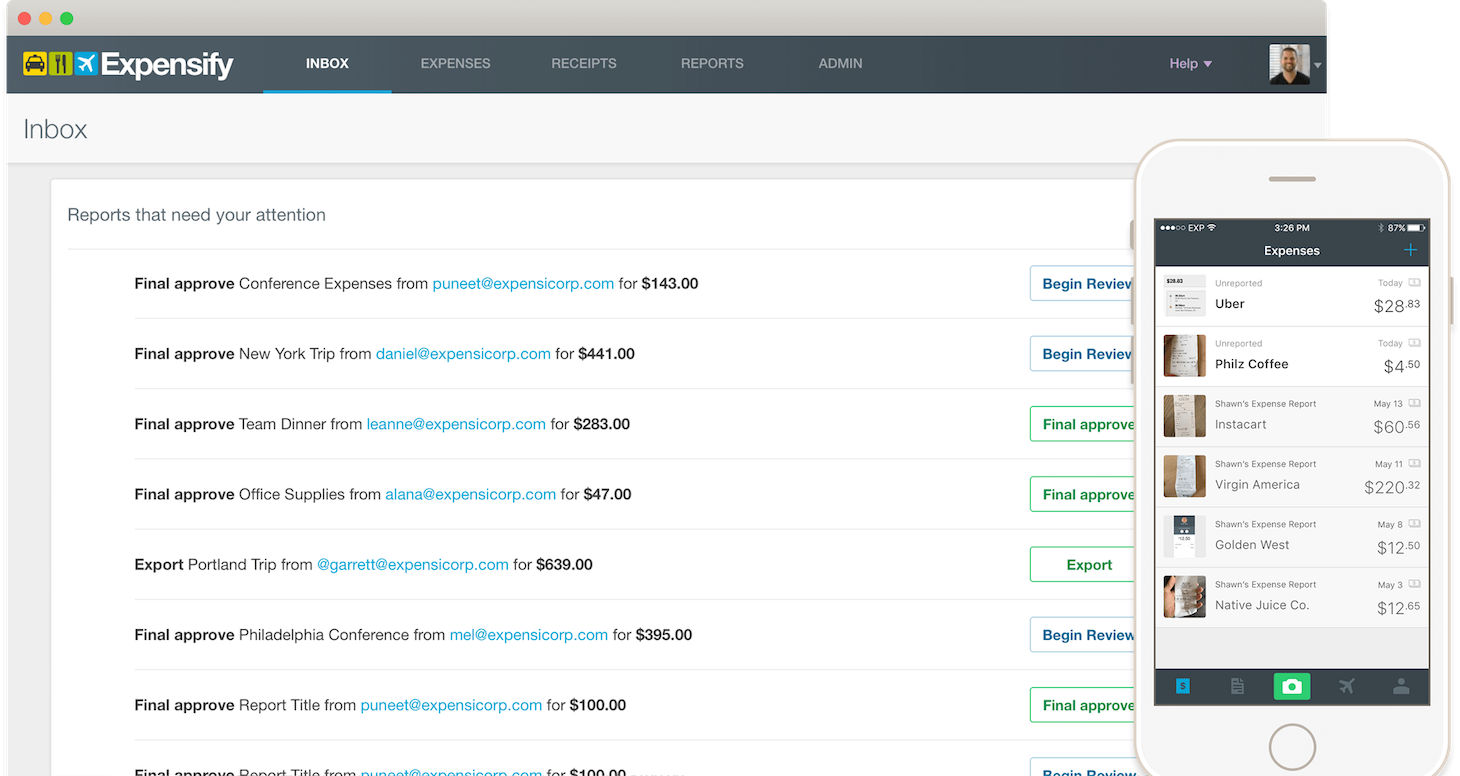
Task: Tap the Native Juice Co. receipt thumbnail
Action: (1185, 596)
